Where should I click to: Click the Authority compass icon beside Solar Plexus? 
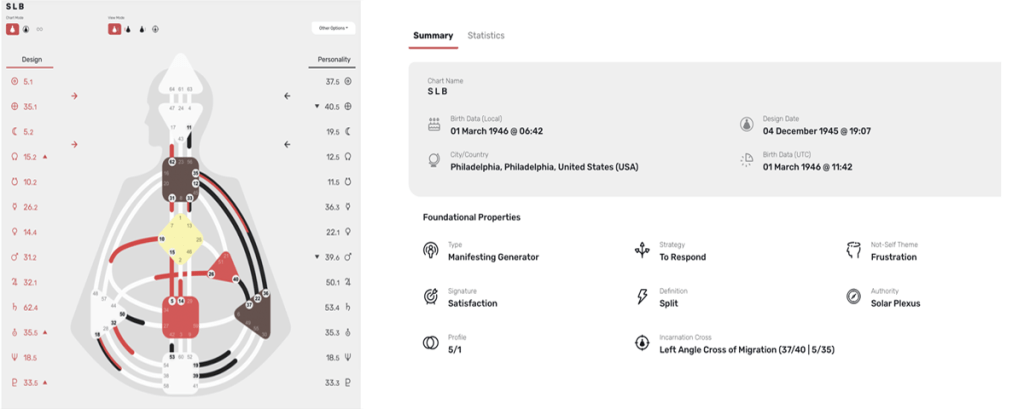[x=852, y=297]
